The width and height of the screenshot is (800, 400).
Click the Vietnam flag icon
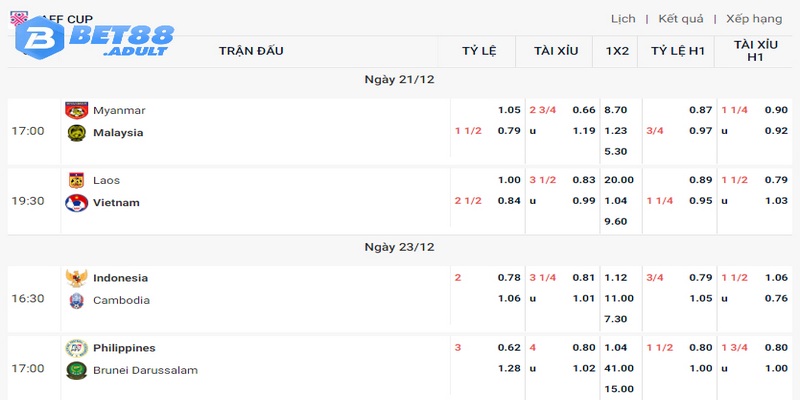(x=76, y=202)
